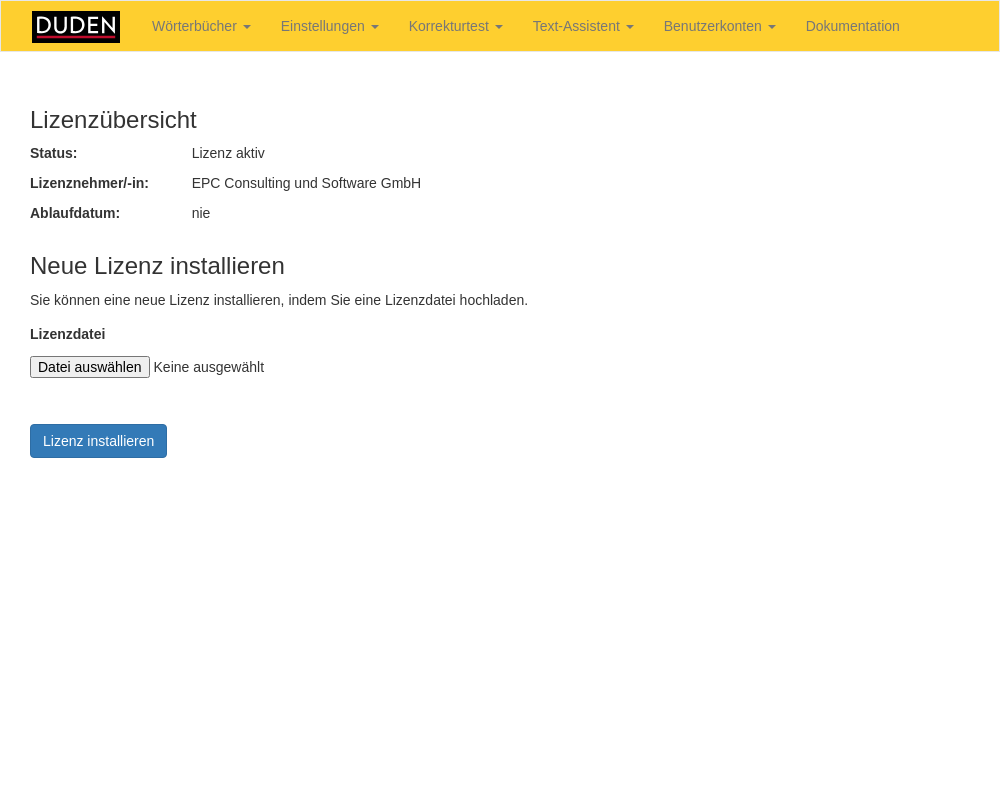
Task: Click the caret arrow beside Text-Assistent
Action: click(x=630, y=27)
